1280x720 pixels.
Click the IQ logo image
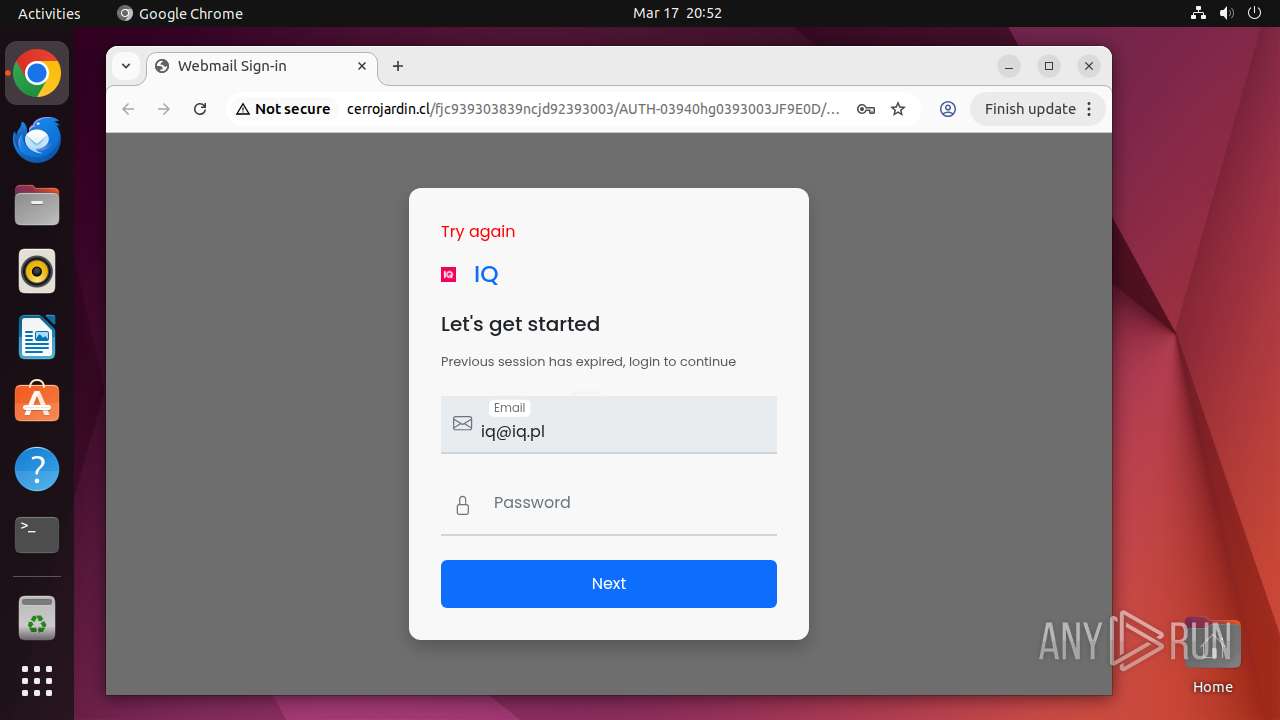click(x=449, y=274)
